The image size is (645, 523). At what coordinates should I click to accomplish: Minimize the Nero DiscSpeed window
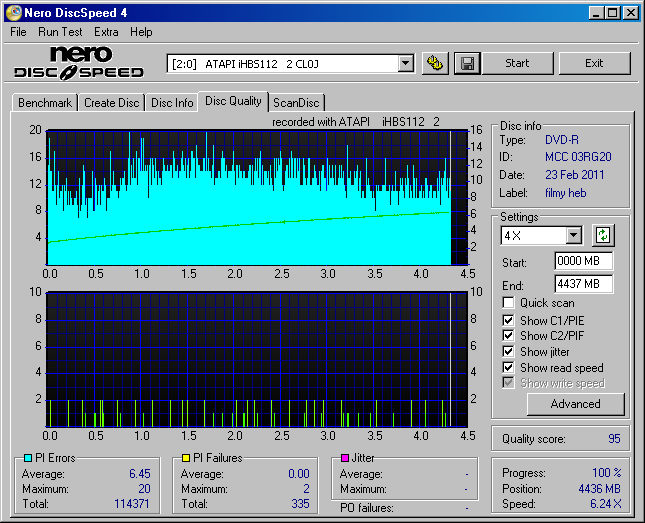point(596,13)
